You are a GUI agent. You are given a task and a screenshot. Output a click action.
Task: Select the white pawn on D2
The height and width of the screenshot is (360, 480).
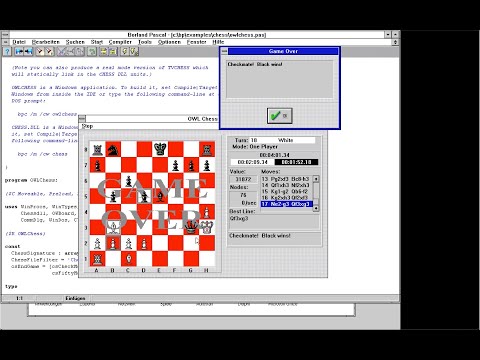pos(144,243)
